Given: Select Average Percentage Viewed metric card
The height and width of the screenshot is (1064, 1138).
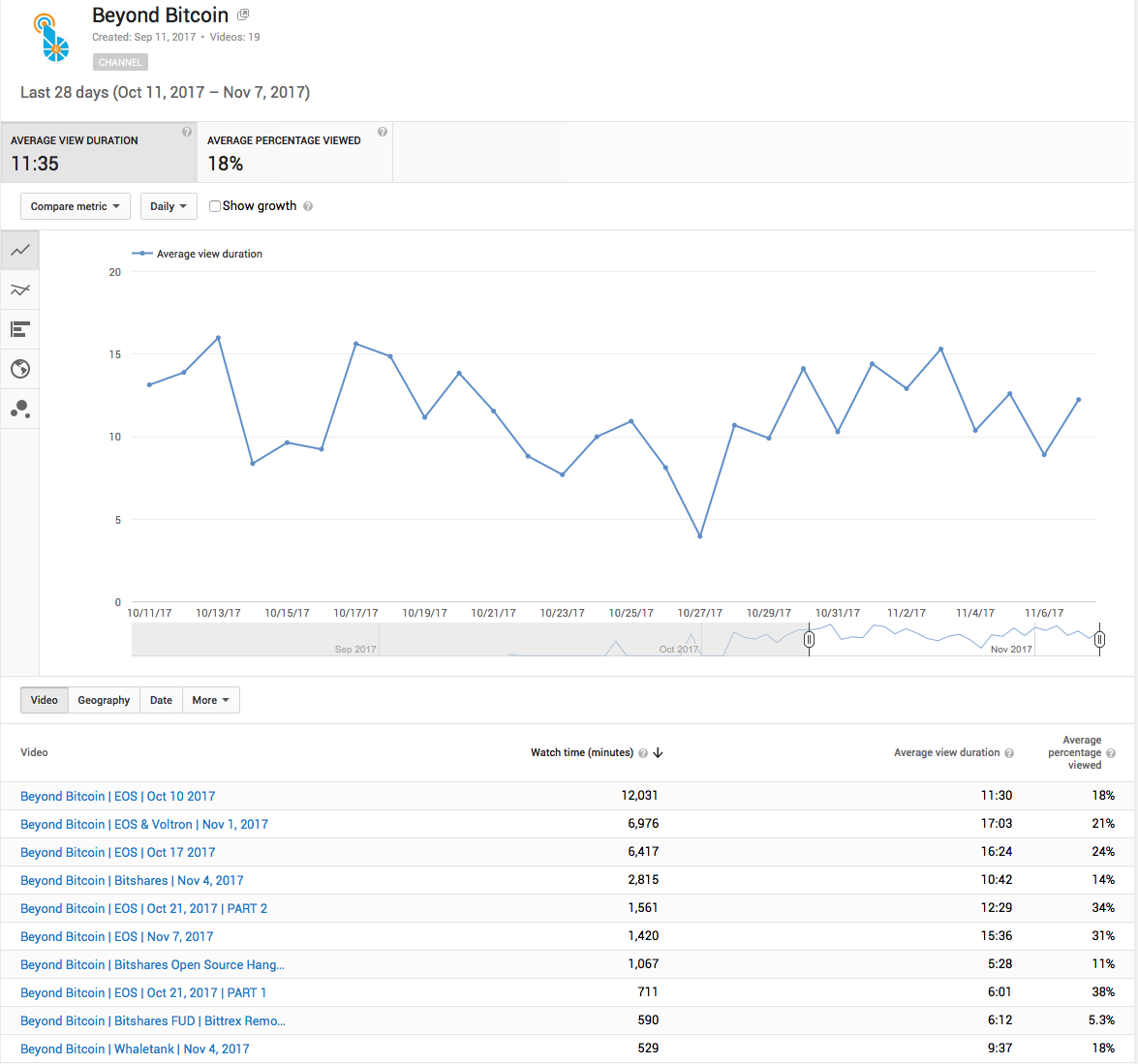Looking at the screenshot, I should pos(294,152).
